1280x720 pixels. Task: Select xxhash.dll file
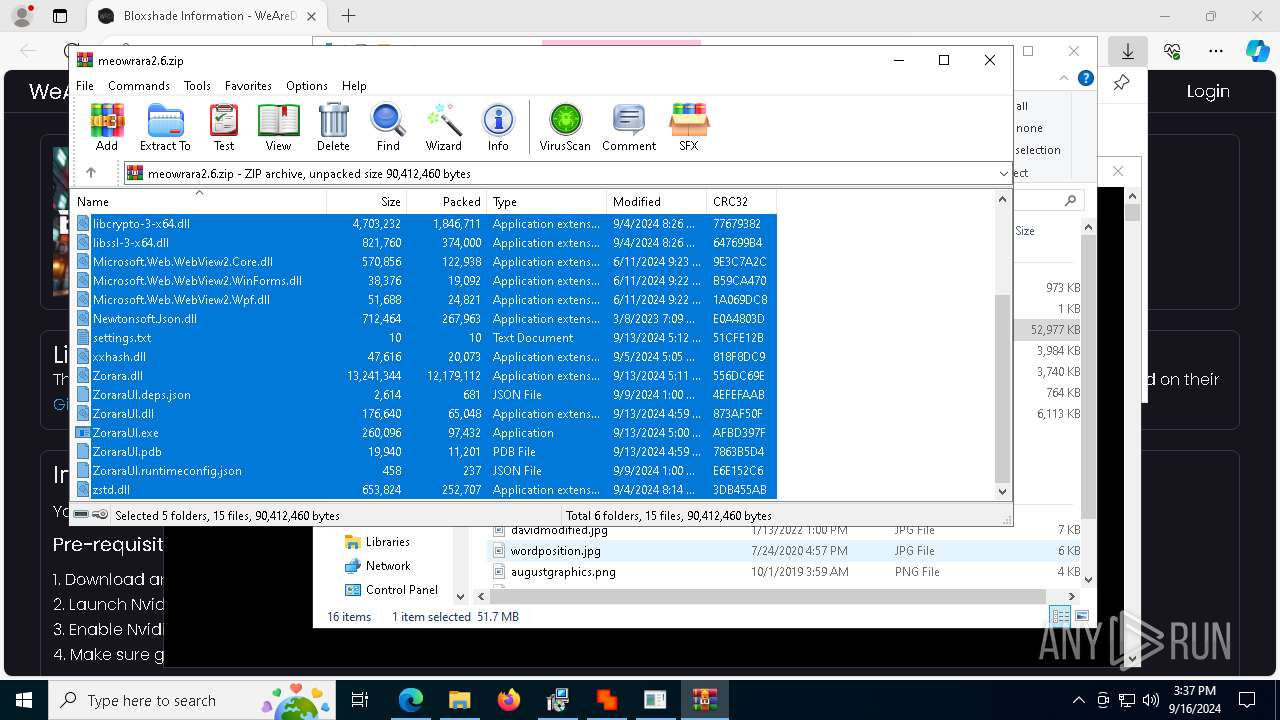(x=425, y=357)
